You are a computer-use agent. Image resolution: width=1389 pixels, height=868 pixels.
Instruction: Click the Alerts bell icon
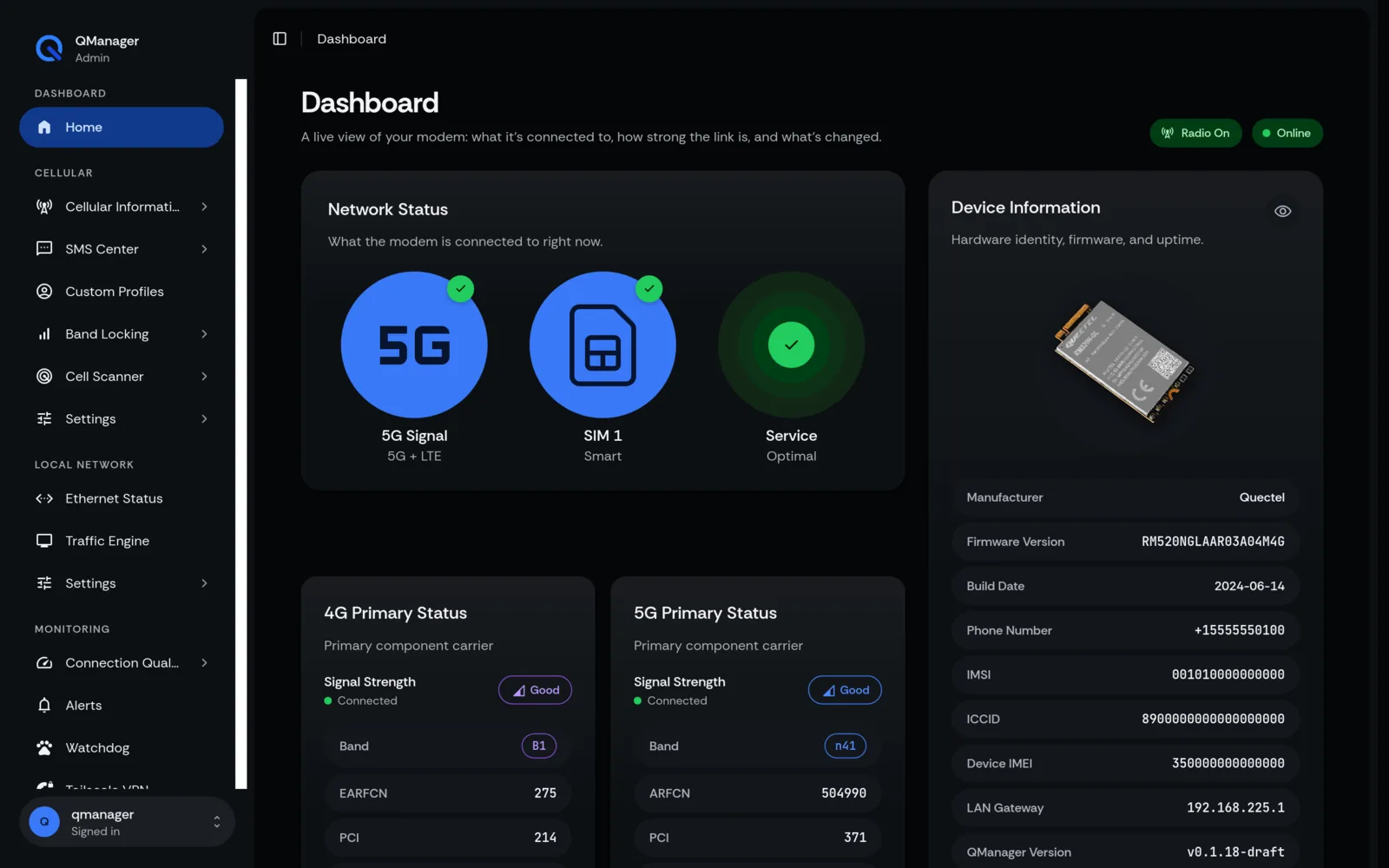(44, 706)
